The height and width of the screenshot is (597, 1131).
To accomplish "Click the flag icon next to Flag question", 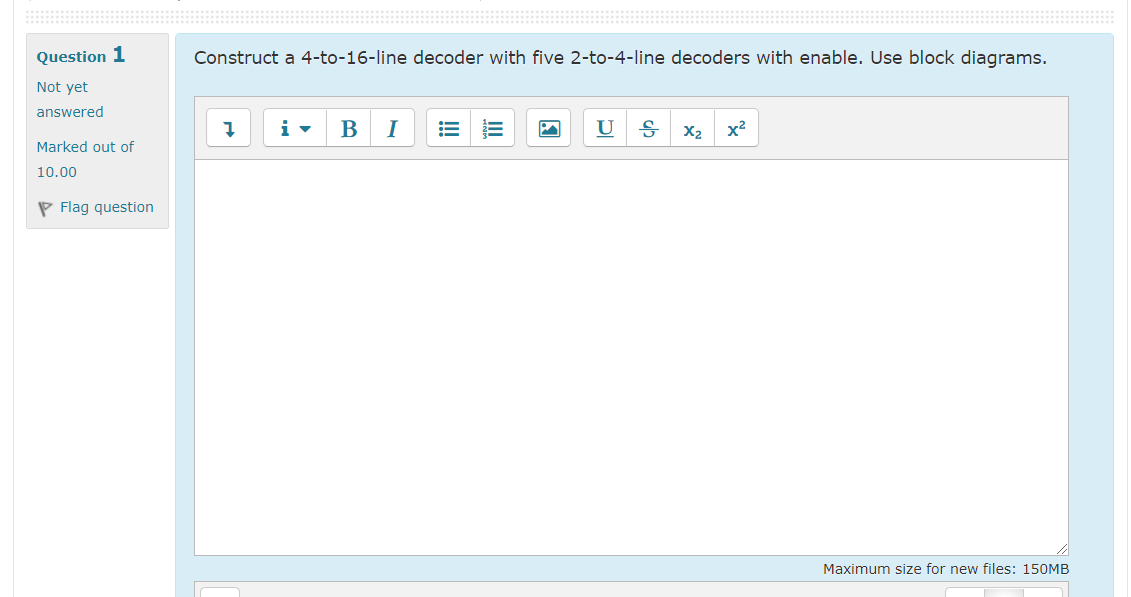I will (x=44, y=208).
